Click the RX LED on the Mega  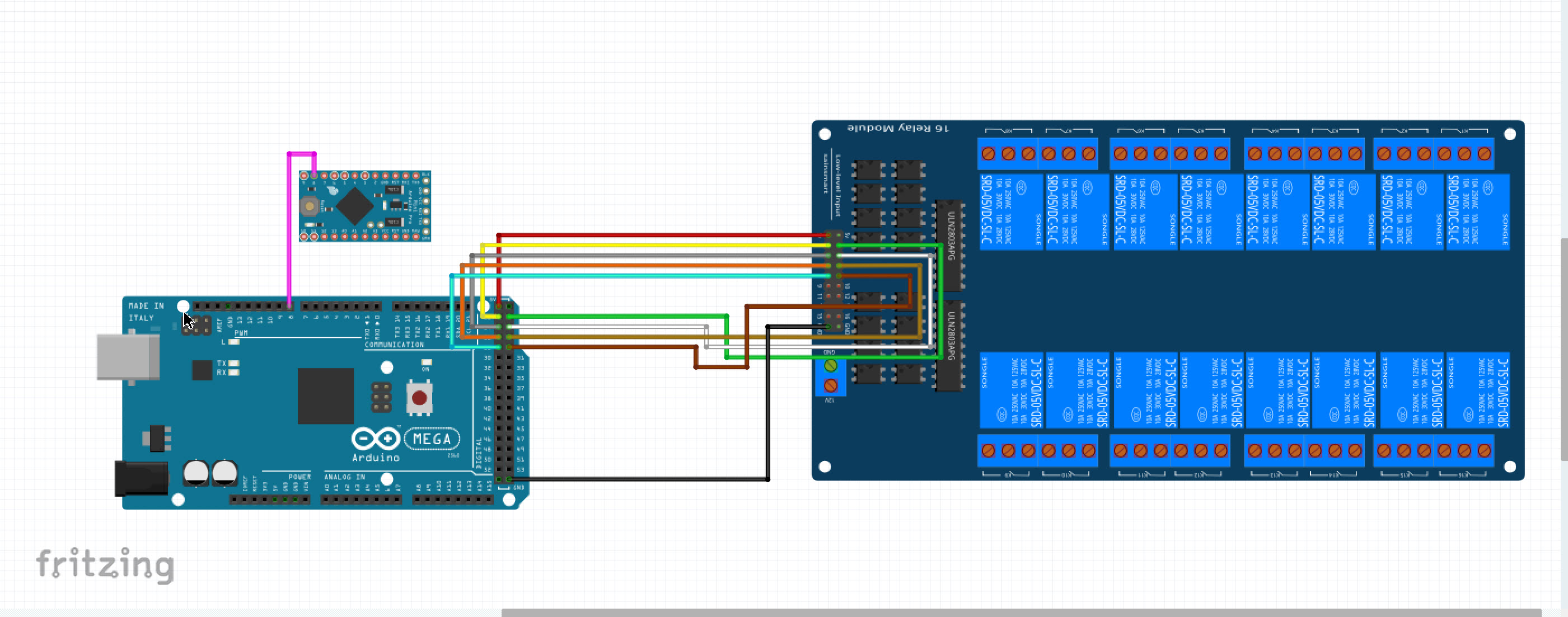pos(234,373)
